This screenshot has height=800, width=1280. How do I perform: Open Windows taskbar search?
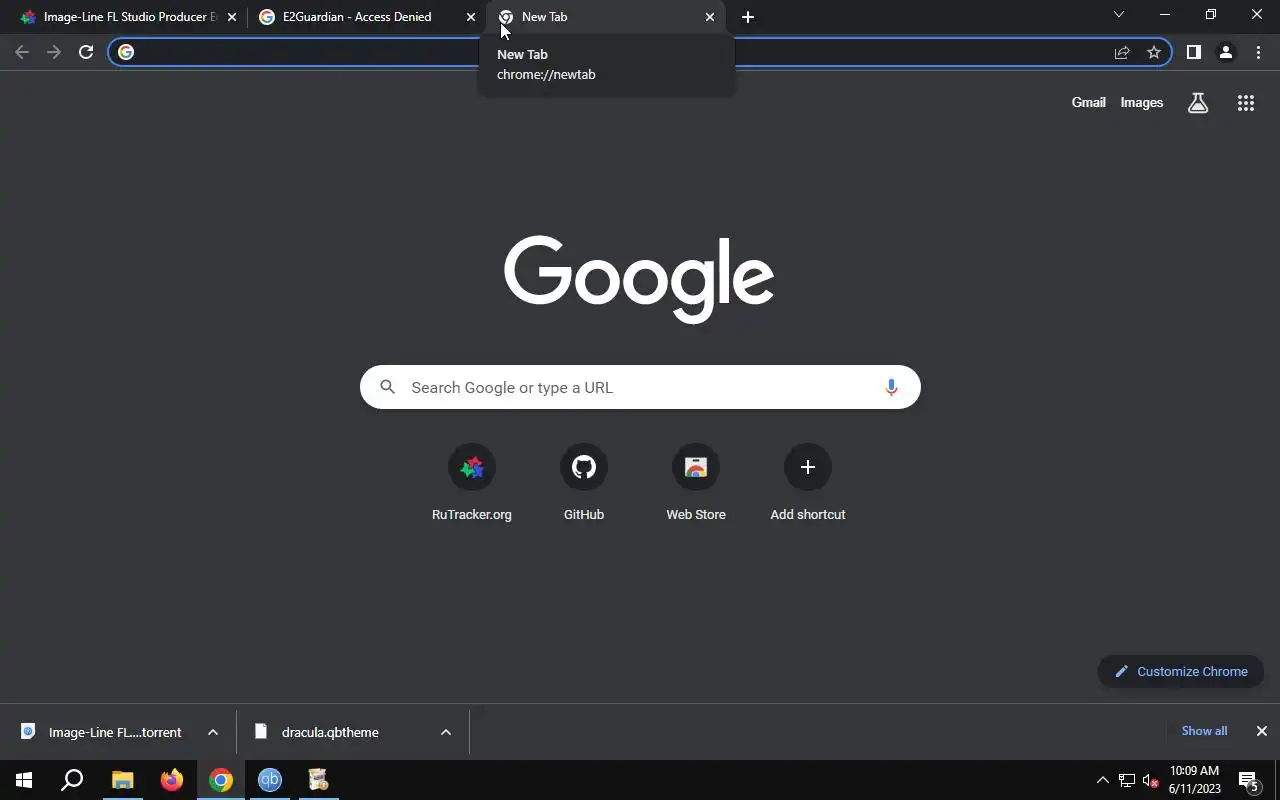(x=72, y=780)
